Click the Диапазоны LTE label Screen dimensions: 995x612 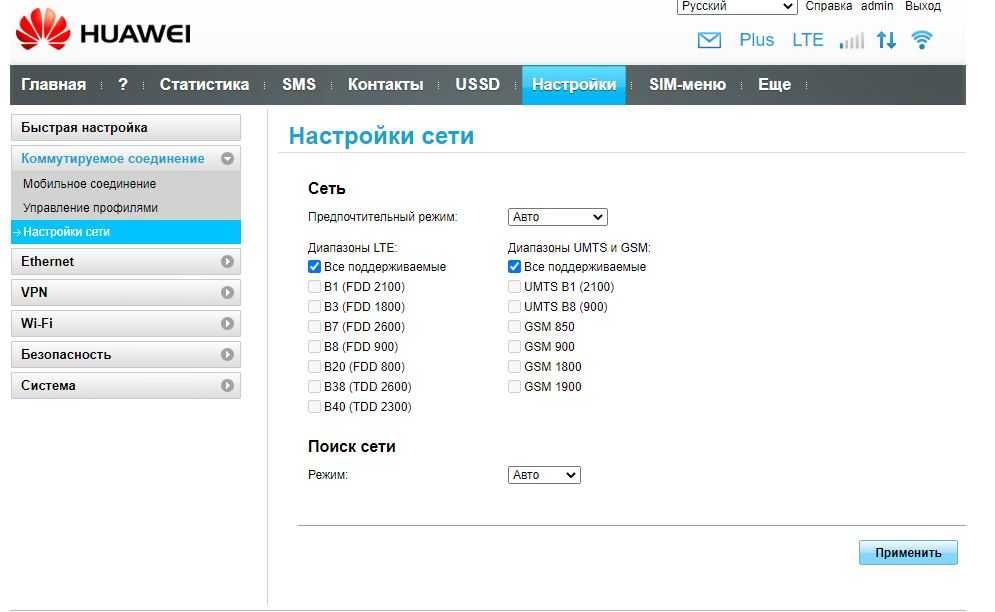353,248
